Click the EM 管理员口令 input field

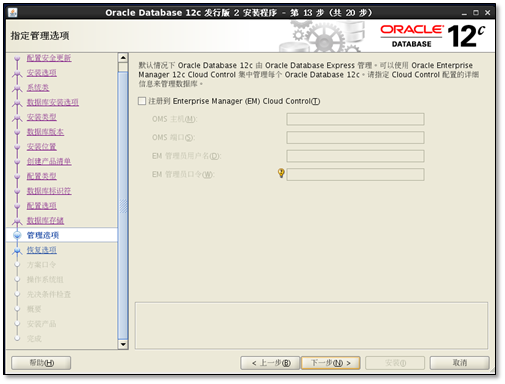click(x=355, y=174)
